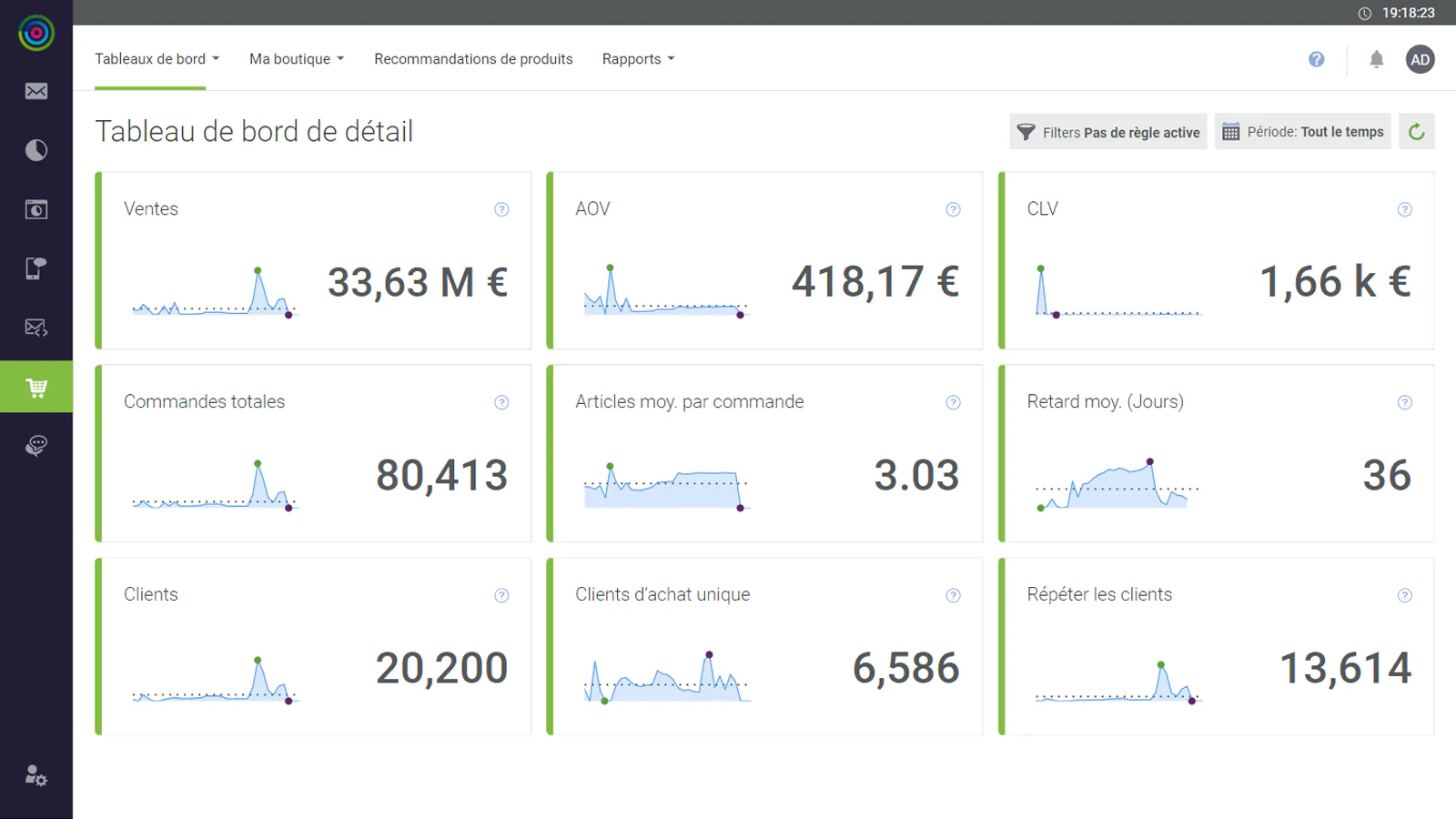Click the 20,200 clients value
Viewport: 1456px width, 819px height.
click(442, 669)
